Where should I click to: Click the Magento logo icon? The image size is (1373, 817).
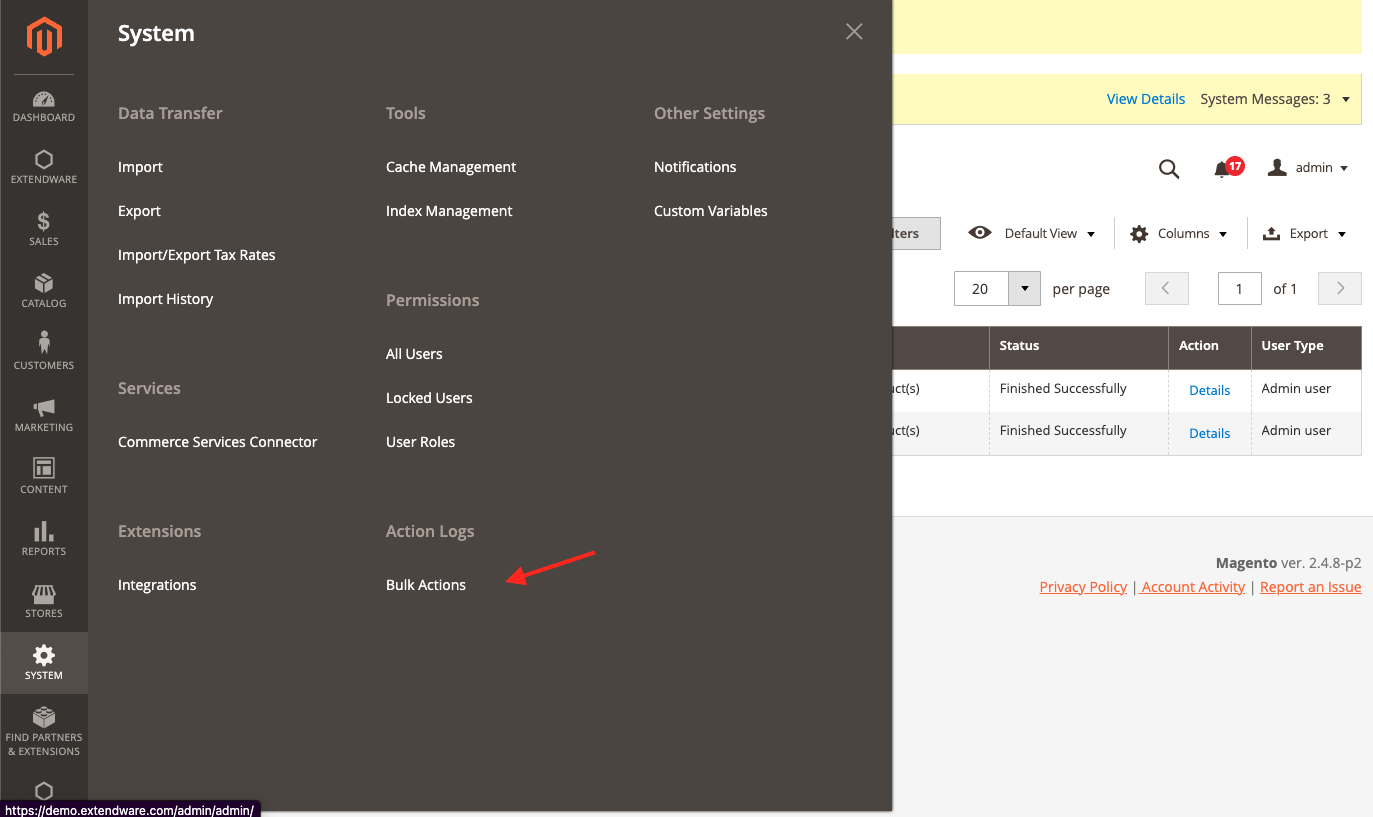point(44,38)
